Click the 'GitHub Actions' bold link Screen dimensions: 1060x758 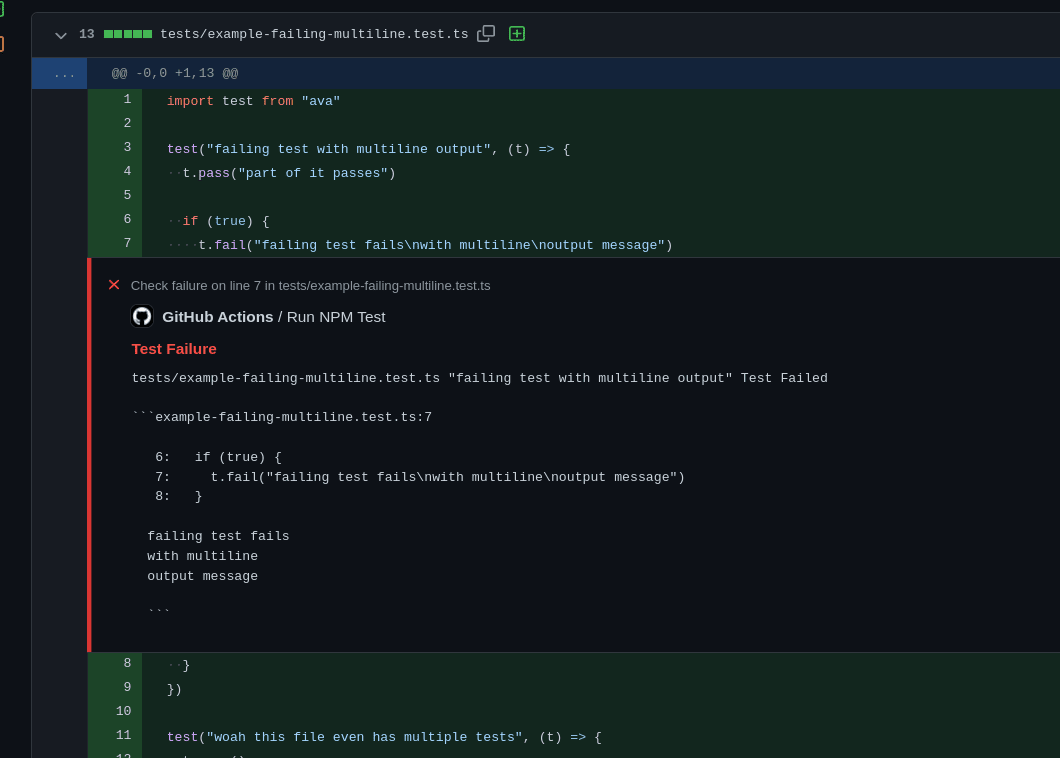[217, 316]
